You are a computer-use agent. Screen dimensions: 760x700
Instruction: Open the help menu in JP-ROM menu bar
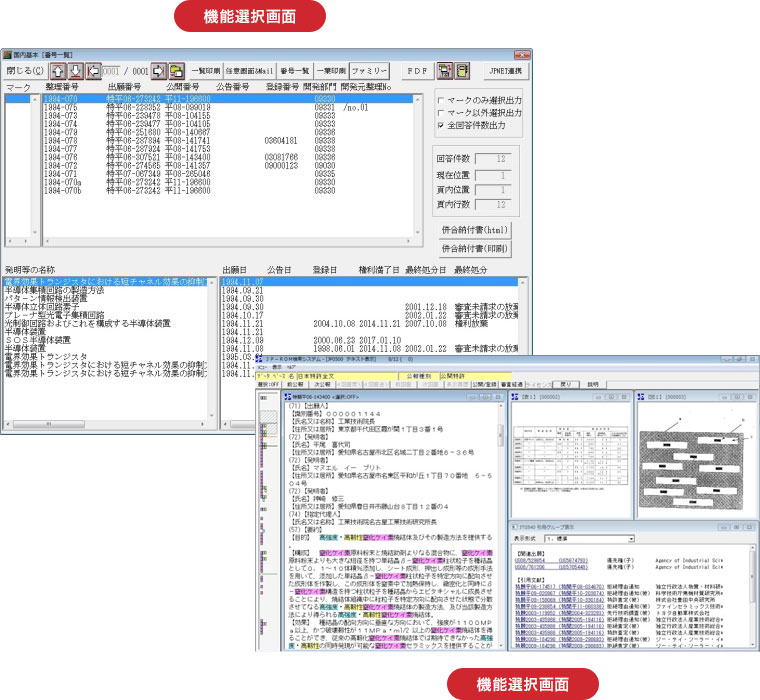tap(291, 367)
